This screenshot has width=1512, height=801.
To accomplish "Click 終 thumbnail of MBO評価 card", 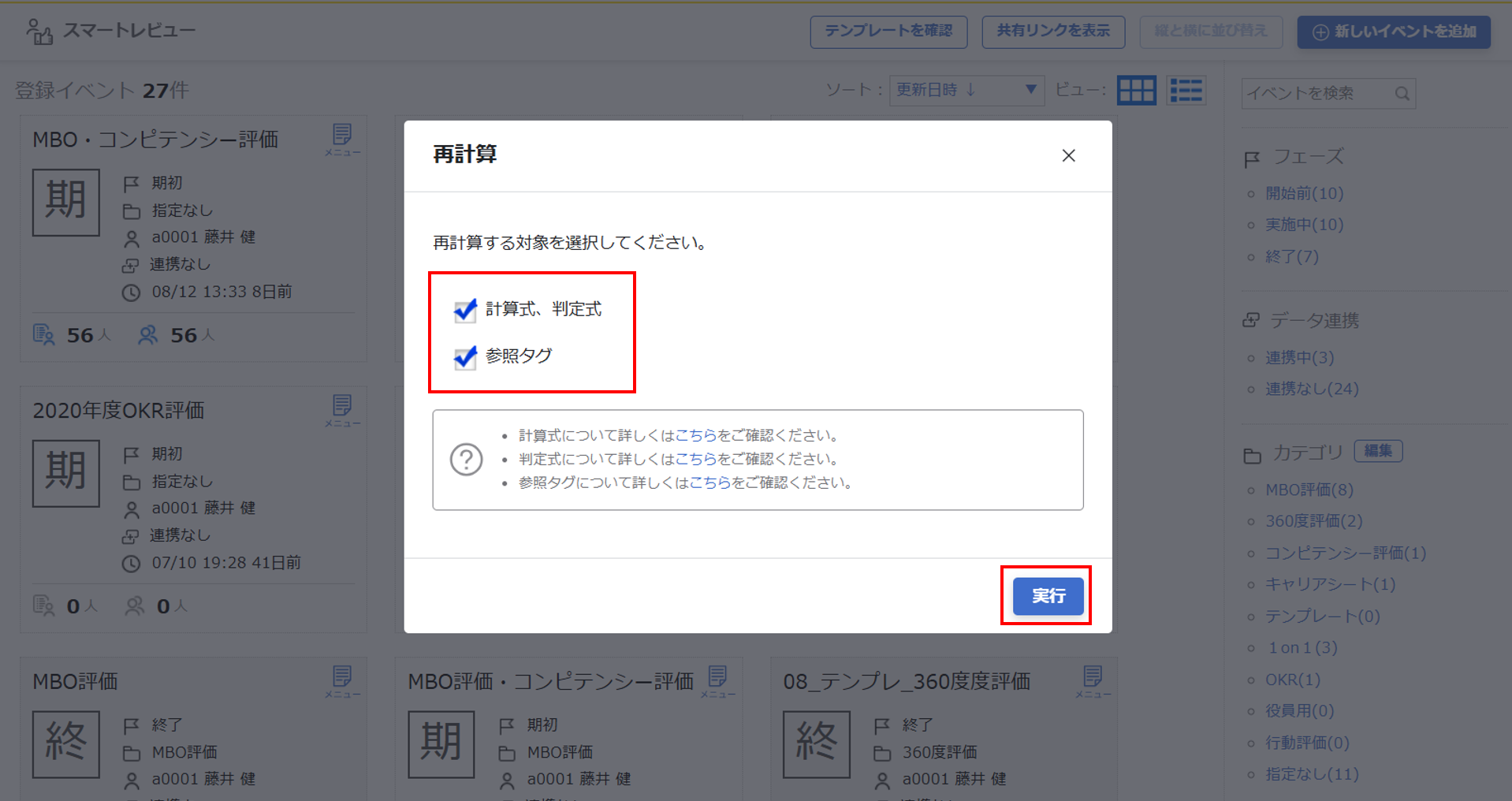I will click(66, 744).
